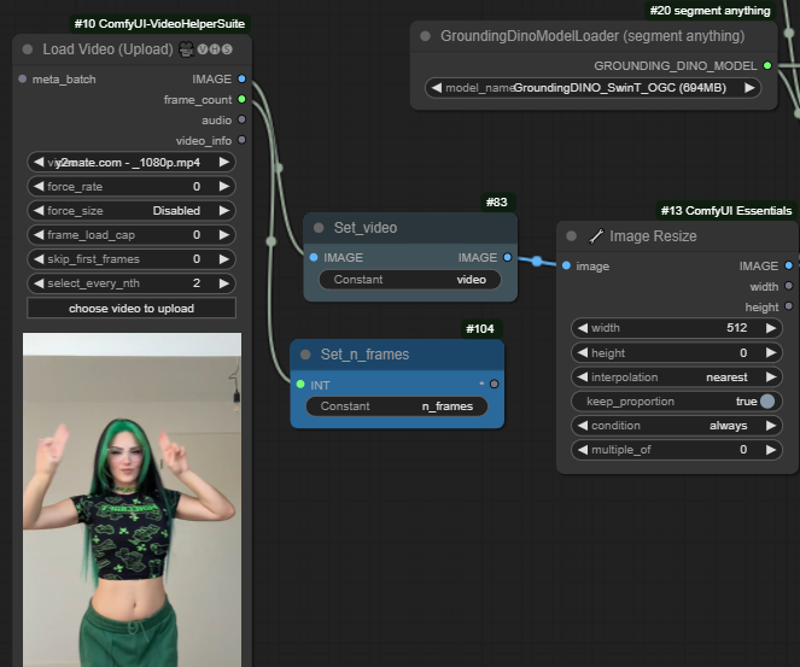Viewport: 800px width, 667px height.
Task: Decrease Image Resize height value
Action: (x=582, y=353)
